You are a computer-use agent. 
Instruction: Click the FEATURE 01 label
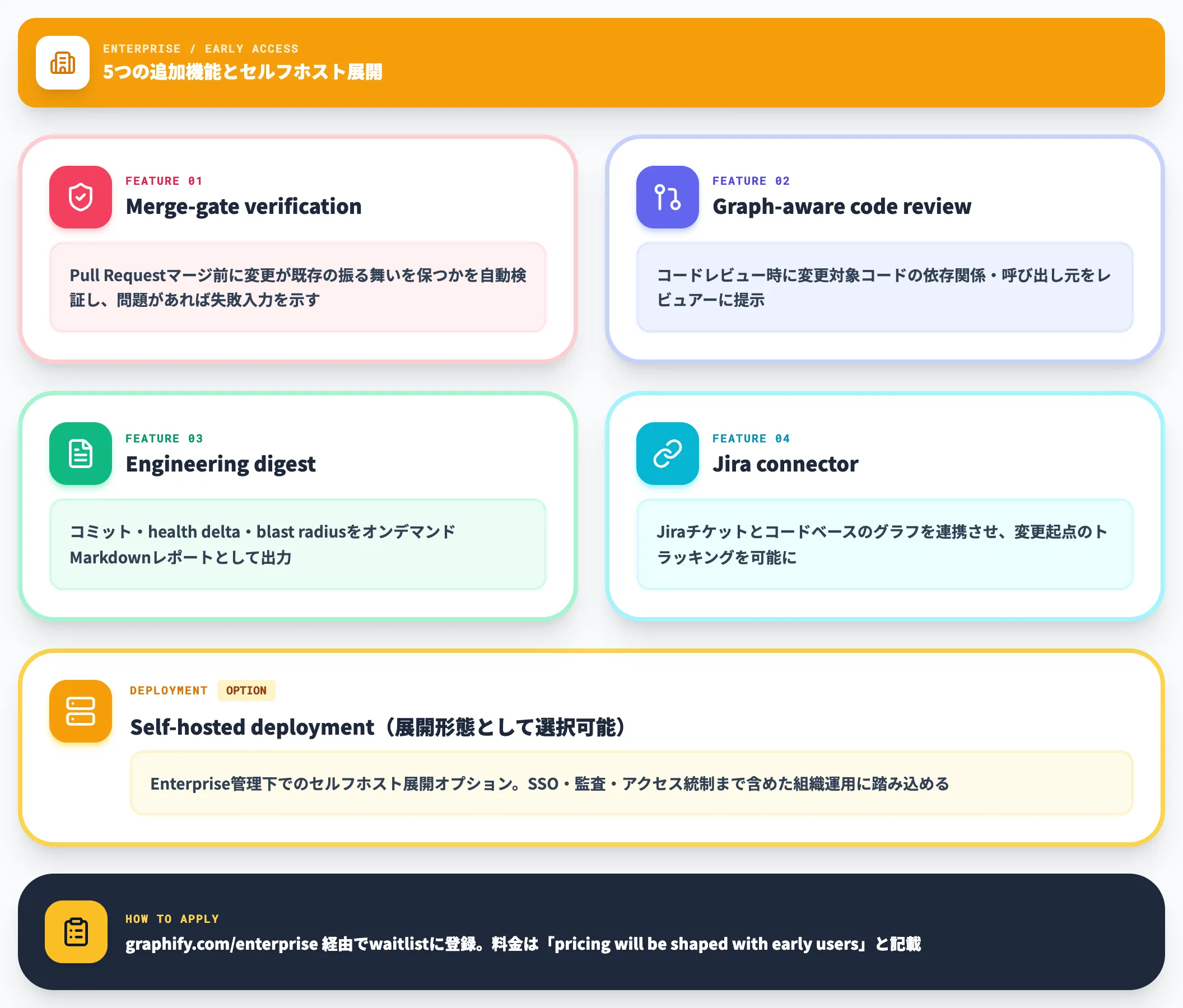(164, 181)
